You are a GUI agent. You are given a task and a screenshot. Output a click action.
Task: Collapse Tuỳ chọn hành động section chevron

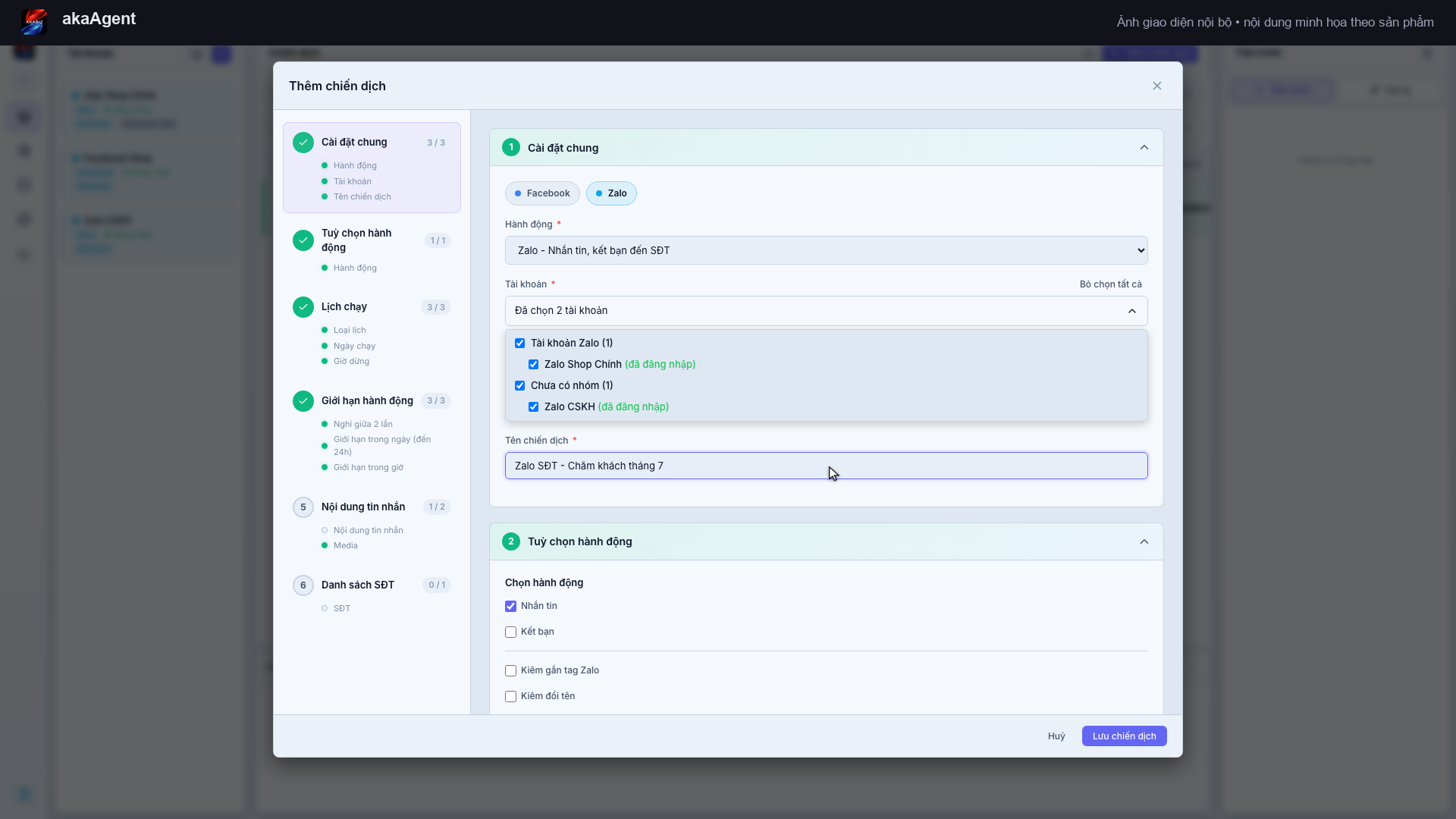click(x=1144, y=541)
